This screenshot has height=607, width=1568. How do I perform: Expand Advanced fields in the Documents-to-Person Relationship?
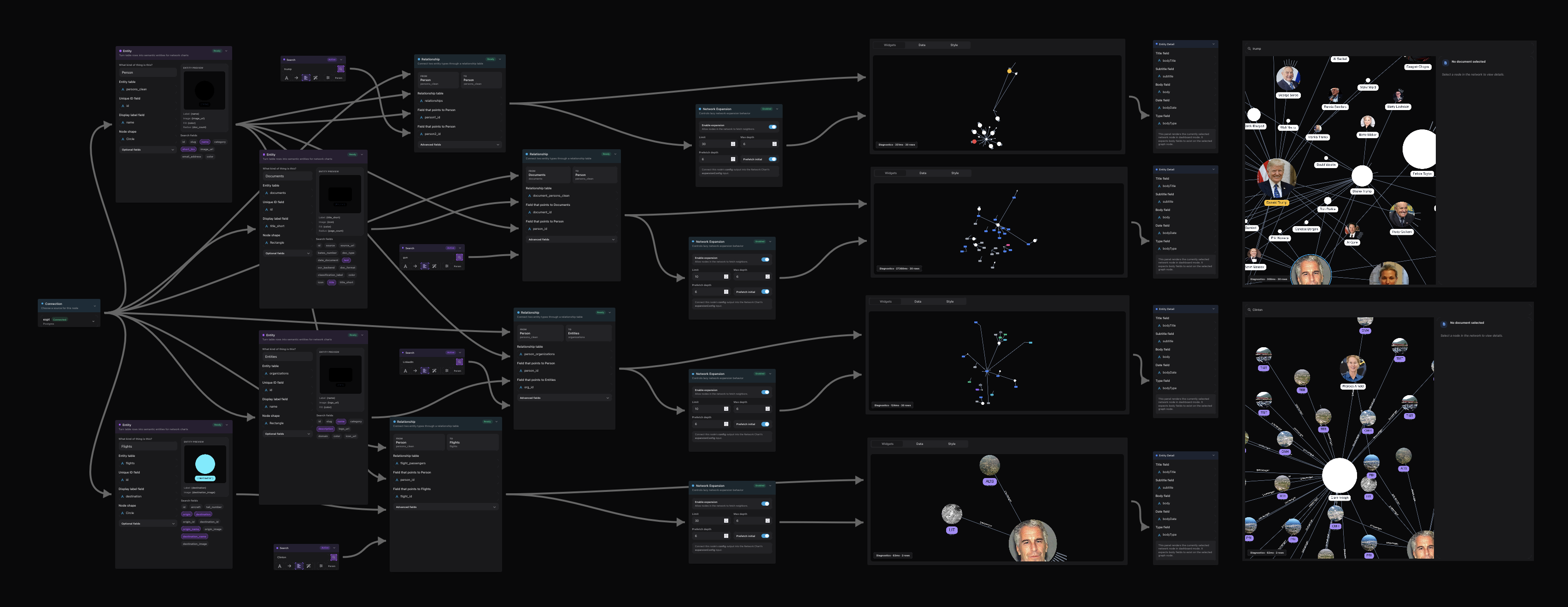(571, 240)
